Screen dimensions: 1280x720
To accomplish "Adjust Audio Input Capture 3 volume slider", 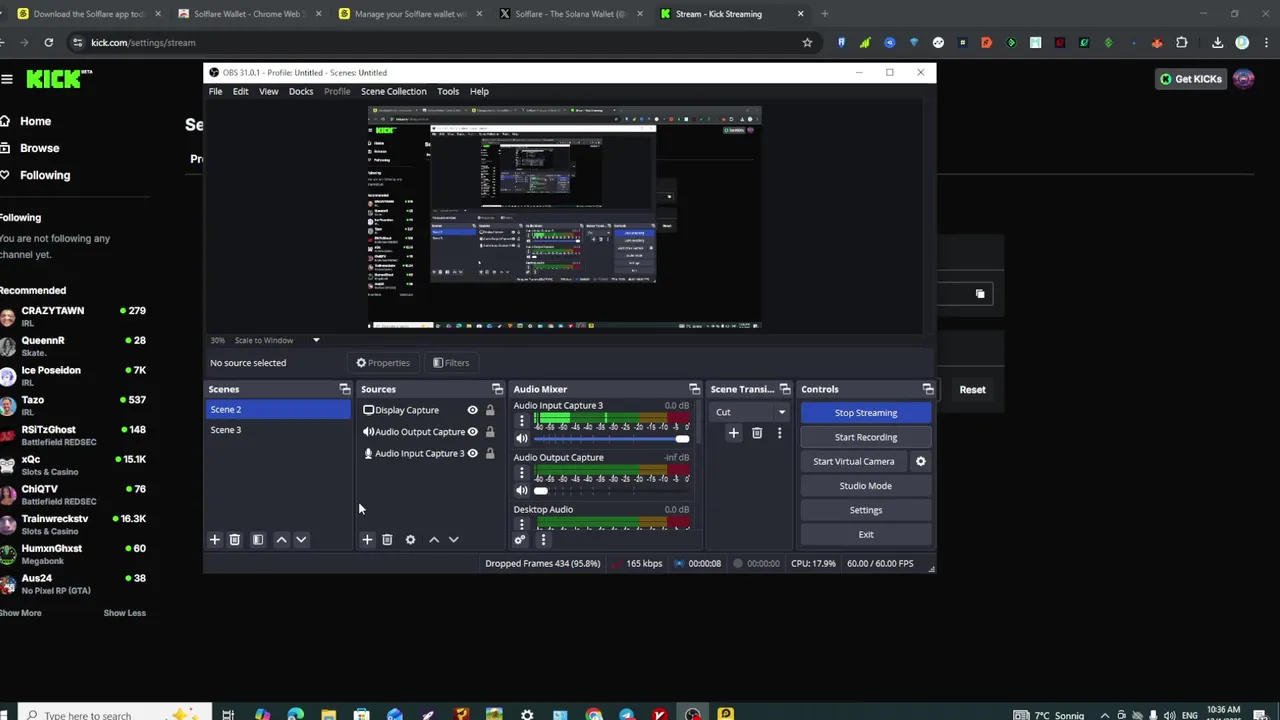I will pos(611,439).
